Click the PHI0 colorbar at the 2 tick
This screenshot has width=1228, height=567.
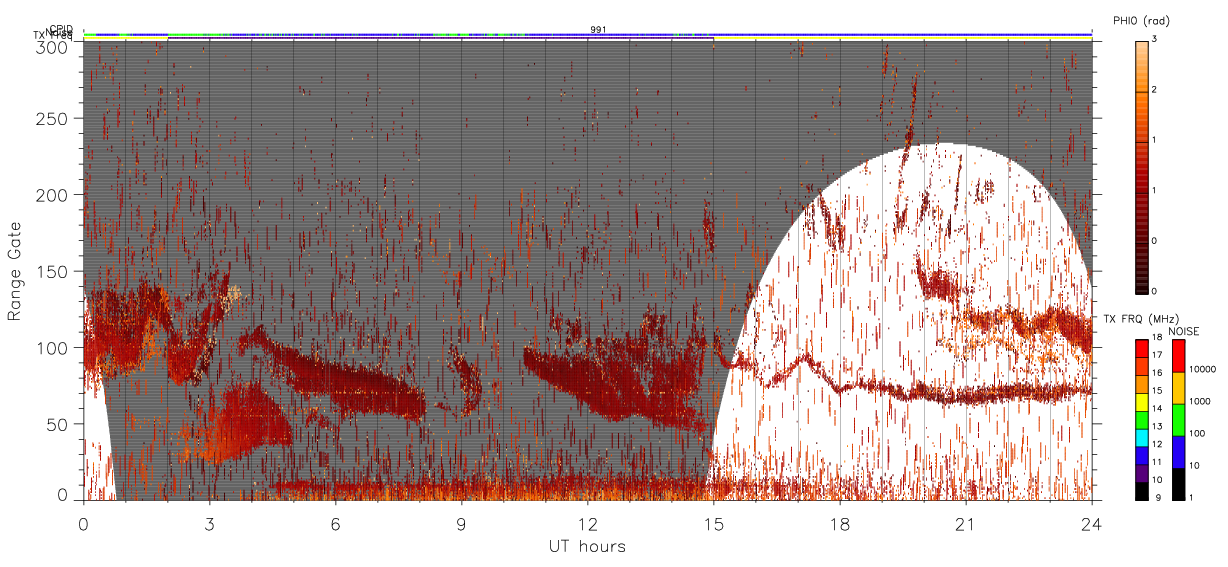(1141, 92)
